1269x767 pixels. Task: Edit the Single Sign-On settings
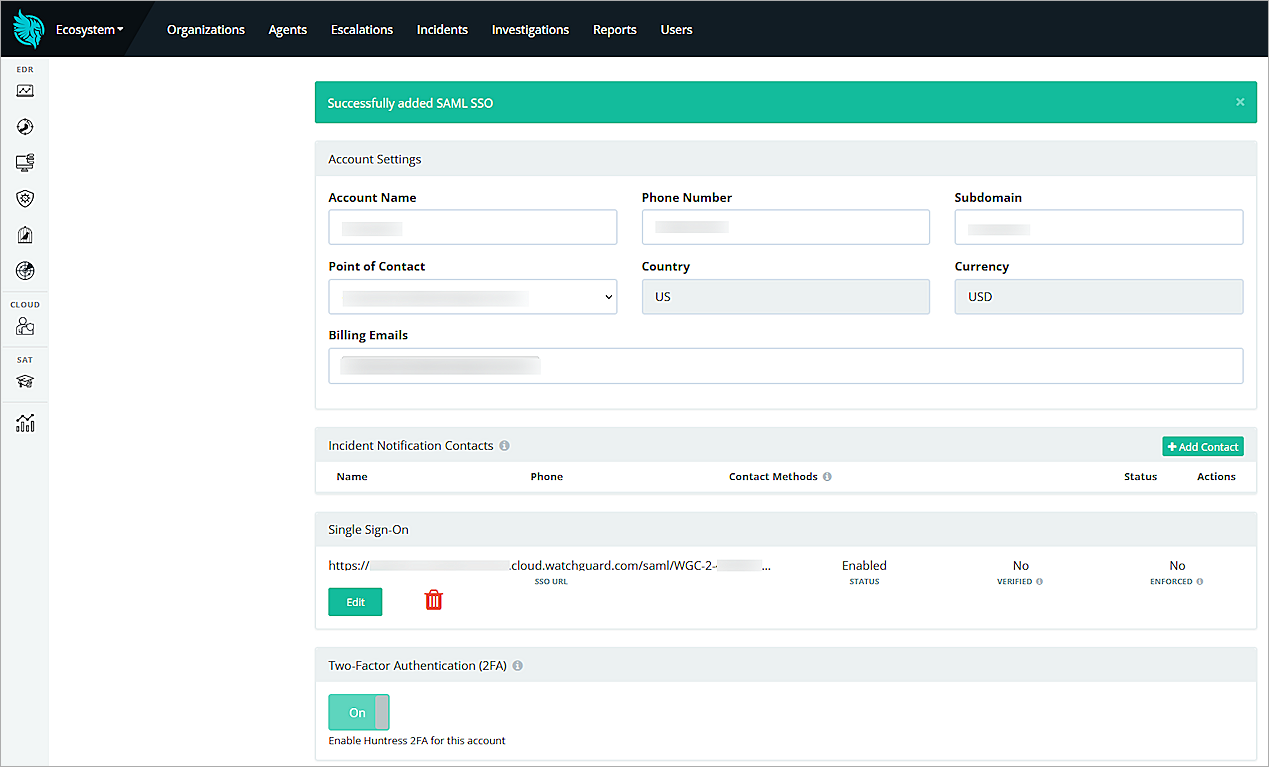pos(355,601)
